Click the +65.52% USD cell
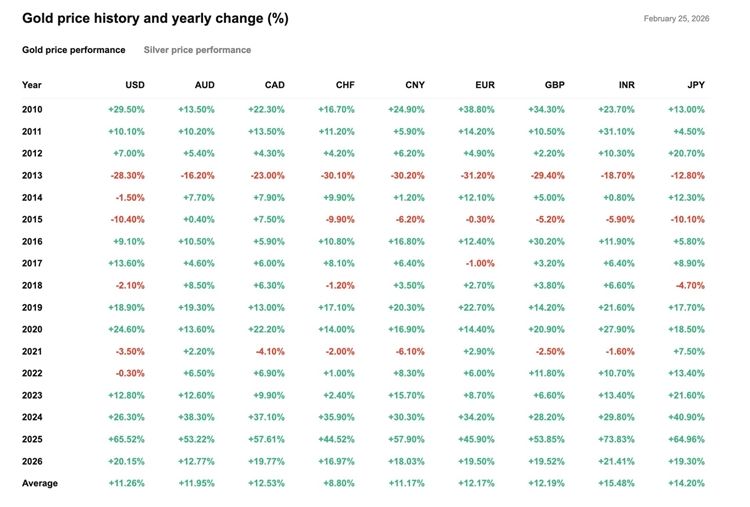 coord(126,439)
